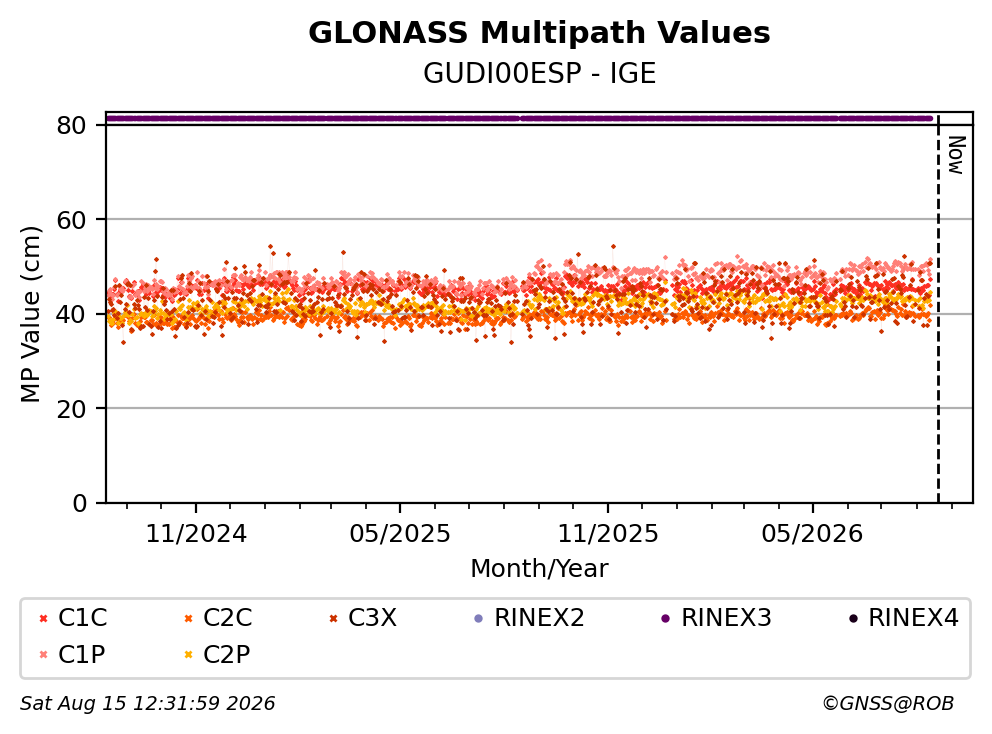
Task: Select the RINEX3 legend label text
Action: pyautogui.click(x=726, y=618)
